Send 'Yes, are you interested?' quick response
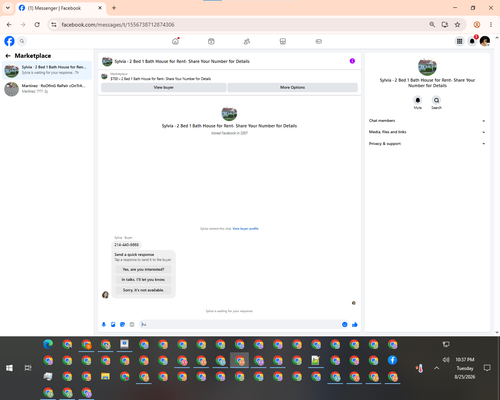The image size is (500, 400). 143,269
